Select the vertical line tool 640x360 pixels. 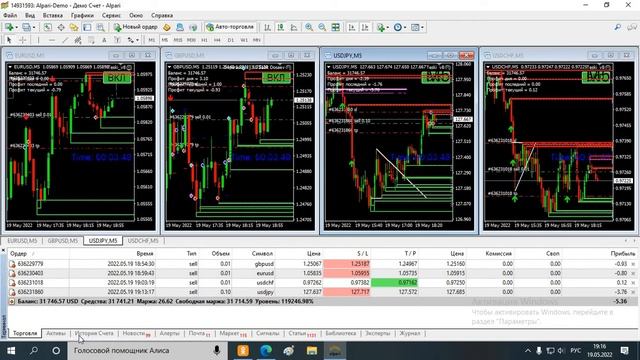click(38, 40)
